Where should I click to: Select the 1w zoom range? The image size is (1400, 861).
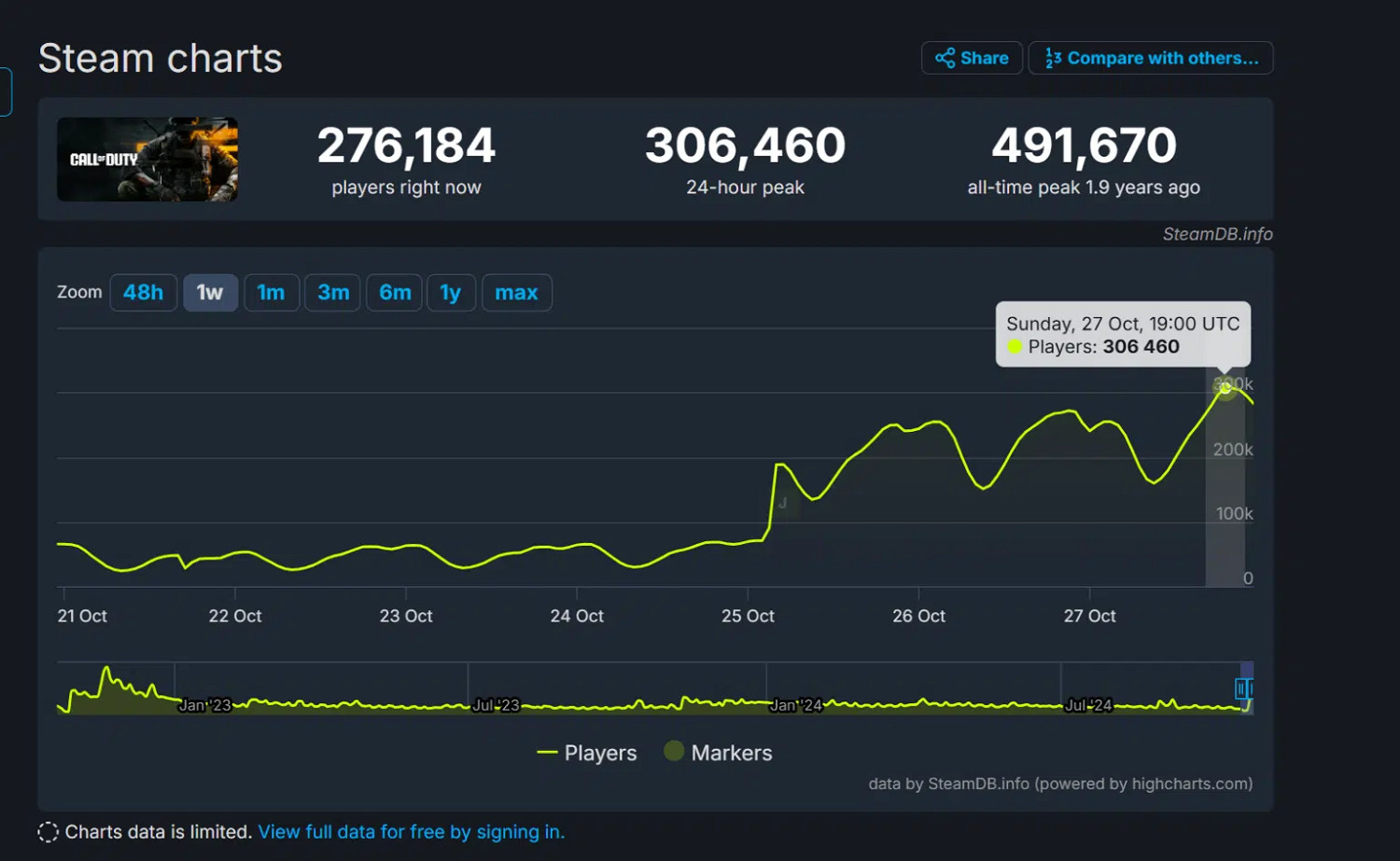click(x=210, y=293)
